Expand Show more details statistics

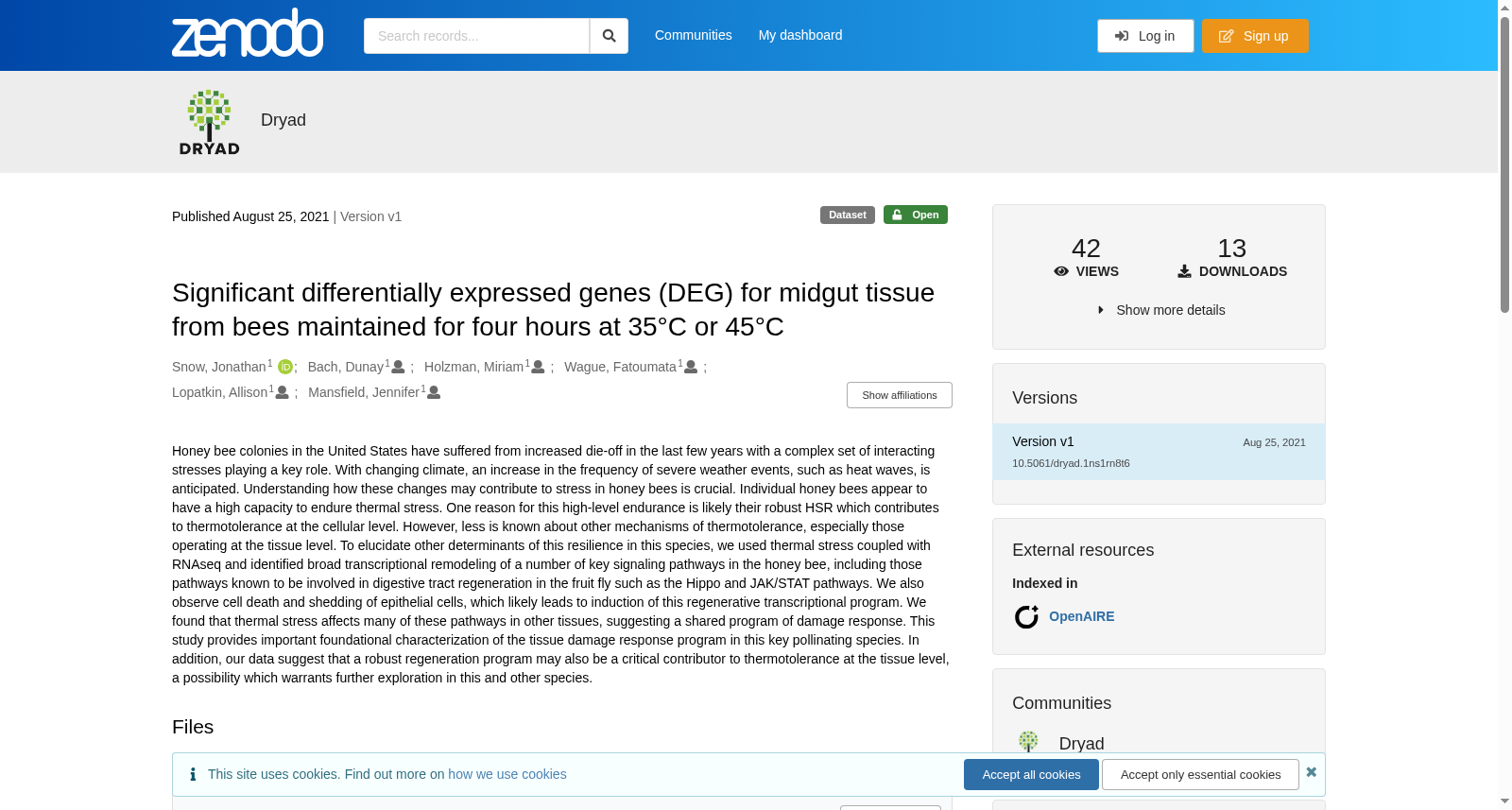(1160, 310)
